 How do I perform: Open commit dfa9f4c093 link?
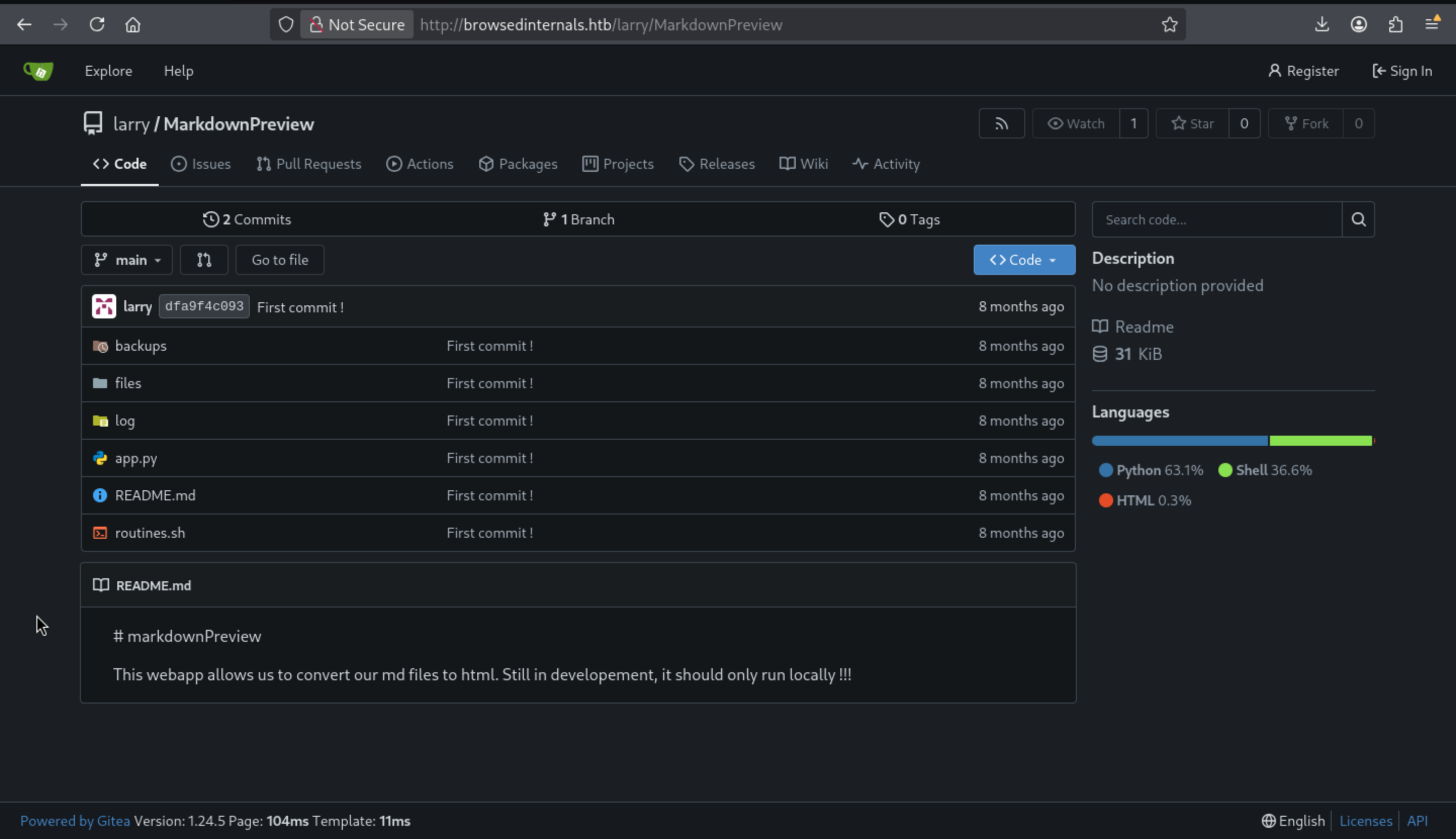(x=204, y=307)
